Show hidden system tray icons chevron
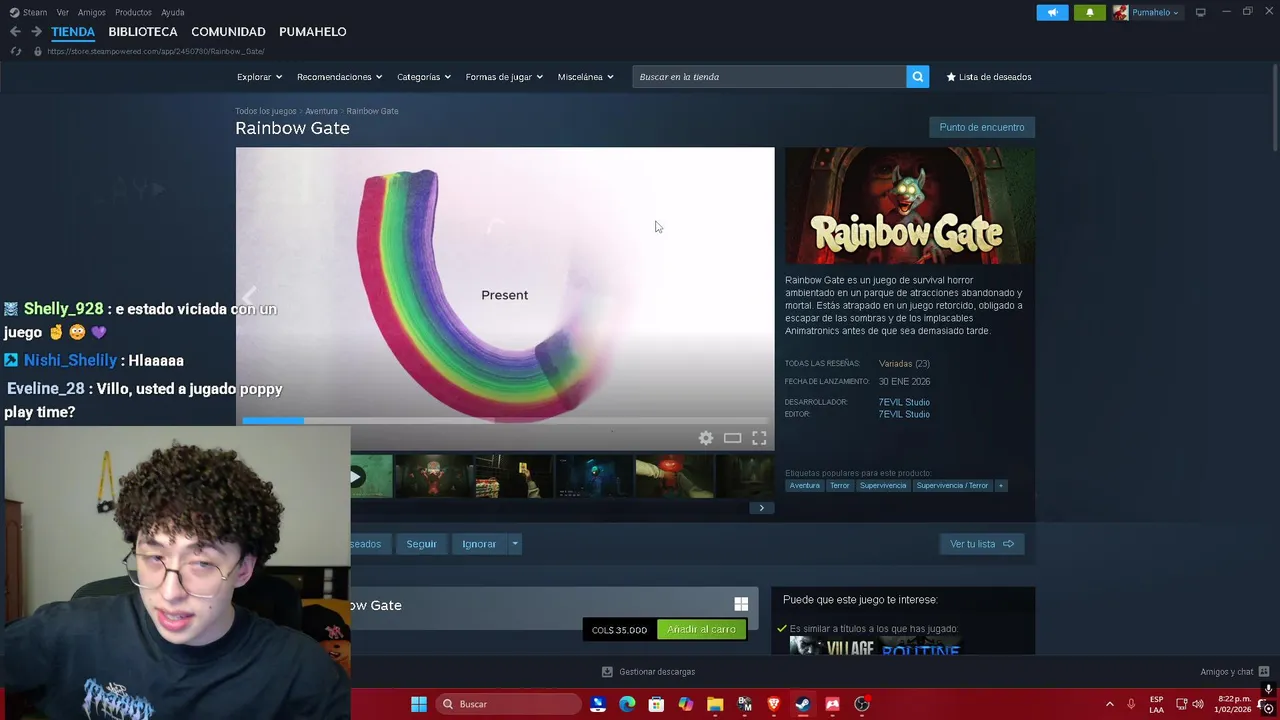This screenshot has height=720, width=1280. point(1109,704)
